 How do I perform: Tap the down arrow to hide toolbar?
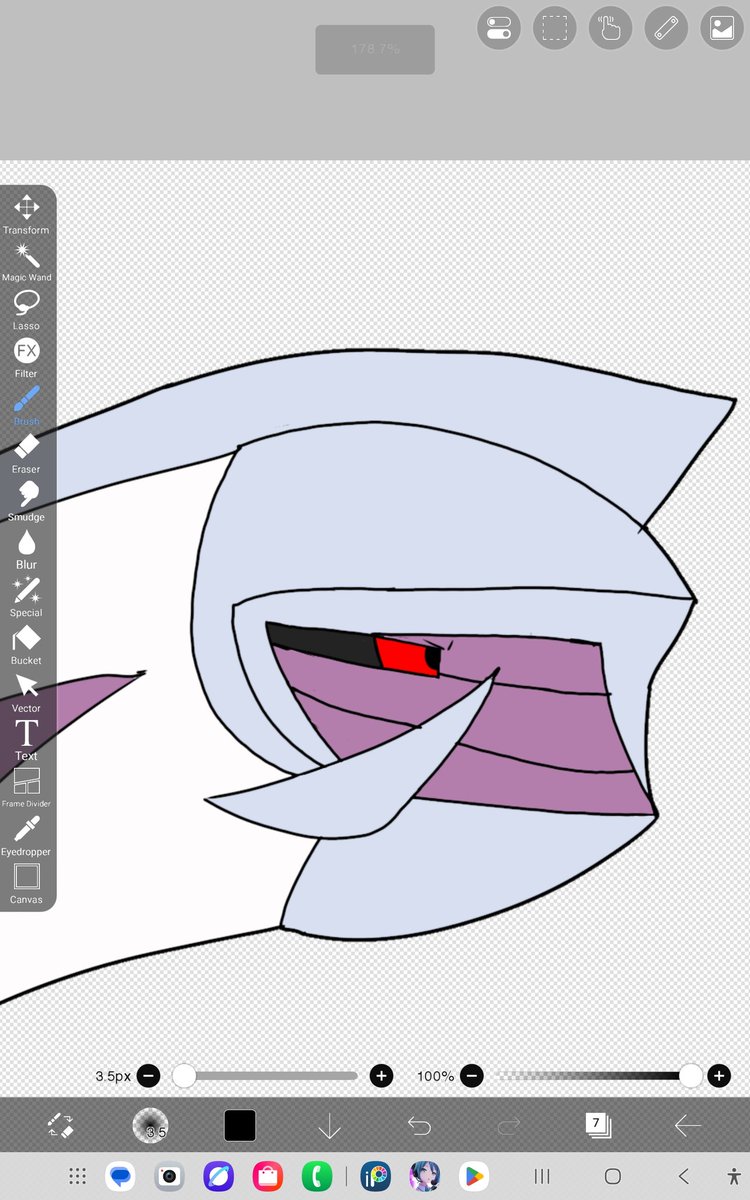coord(330,1127)
